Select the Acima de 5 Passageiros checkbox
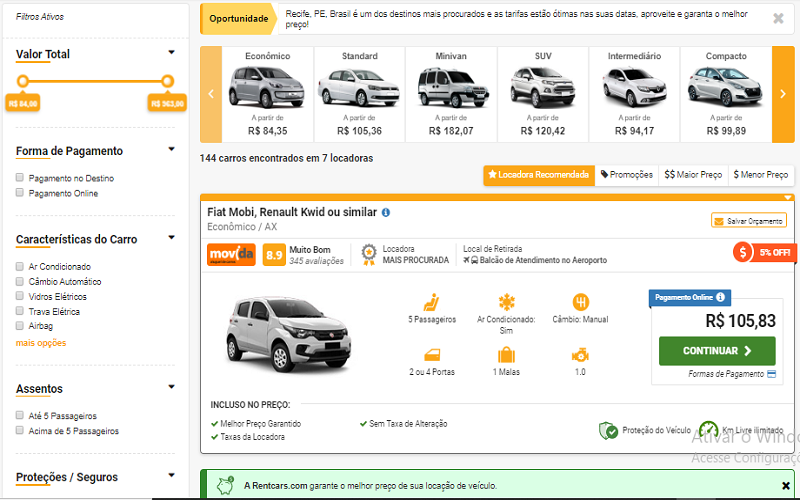 coord(19,430)
